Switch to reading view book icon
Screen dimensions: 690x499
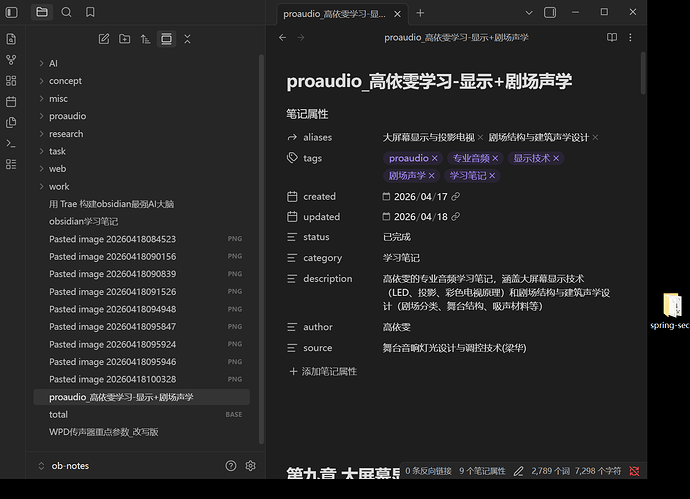tap(612, 37)
